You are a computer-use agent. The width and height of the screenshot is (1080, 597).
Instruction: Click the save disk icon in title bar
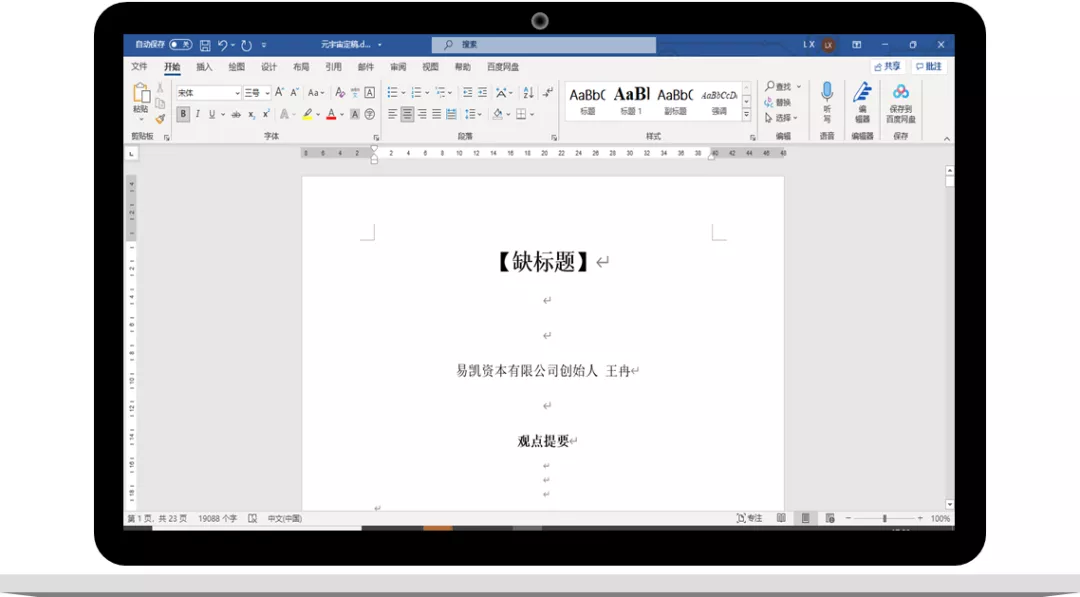205,45
